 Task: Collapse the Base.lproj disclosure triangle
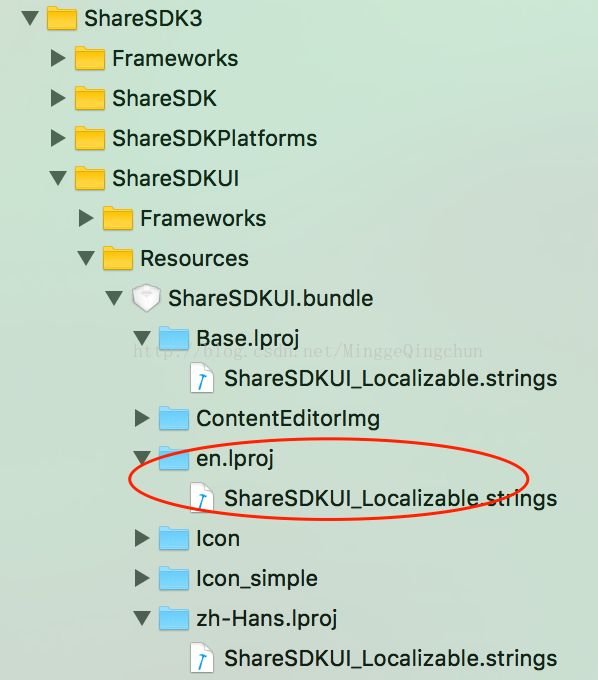click(142, 338)
